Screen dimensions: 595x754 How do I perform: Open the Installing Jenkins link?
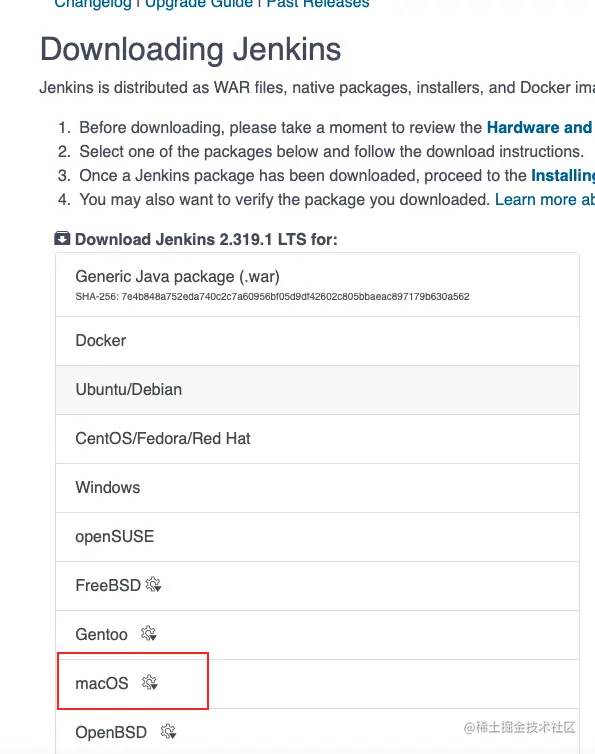point(563,176)
